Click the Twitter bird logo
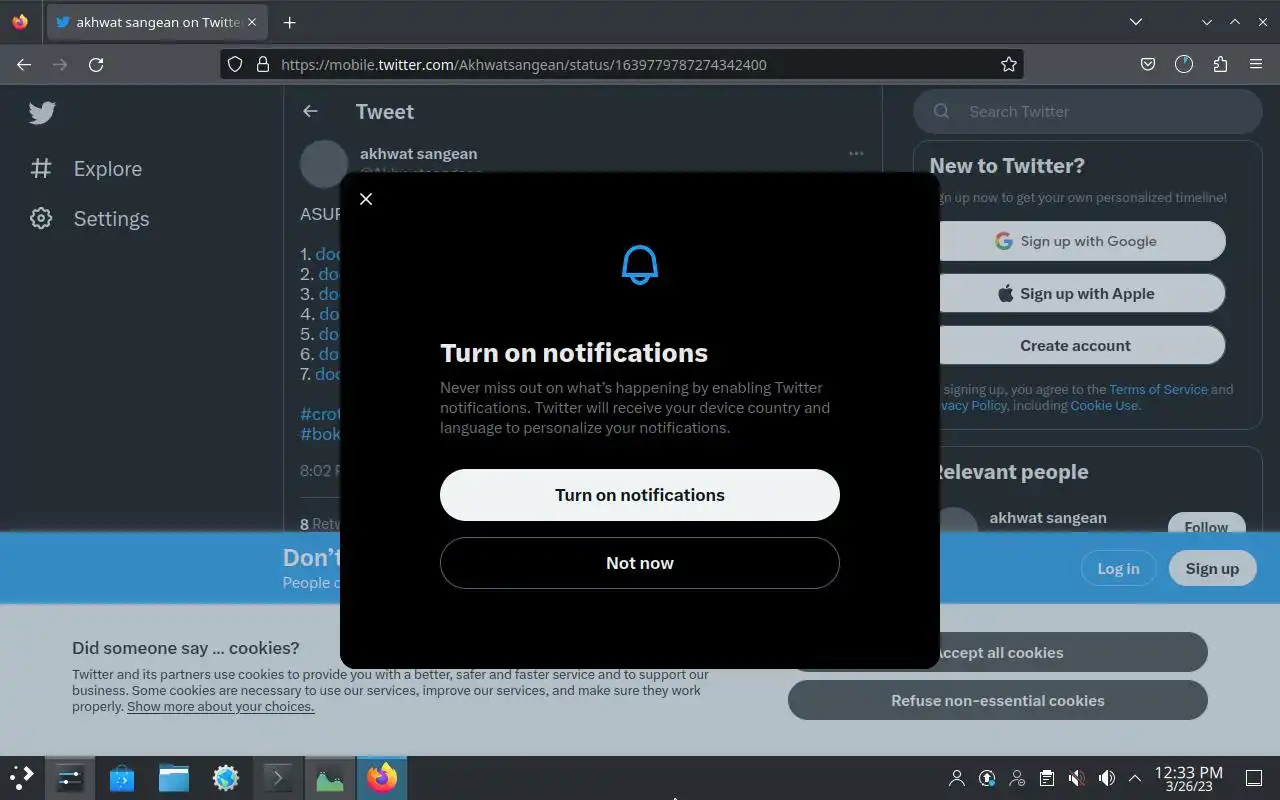This screenshot has width=1280, height=800. 42,113
